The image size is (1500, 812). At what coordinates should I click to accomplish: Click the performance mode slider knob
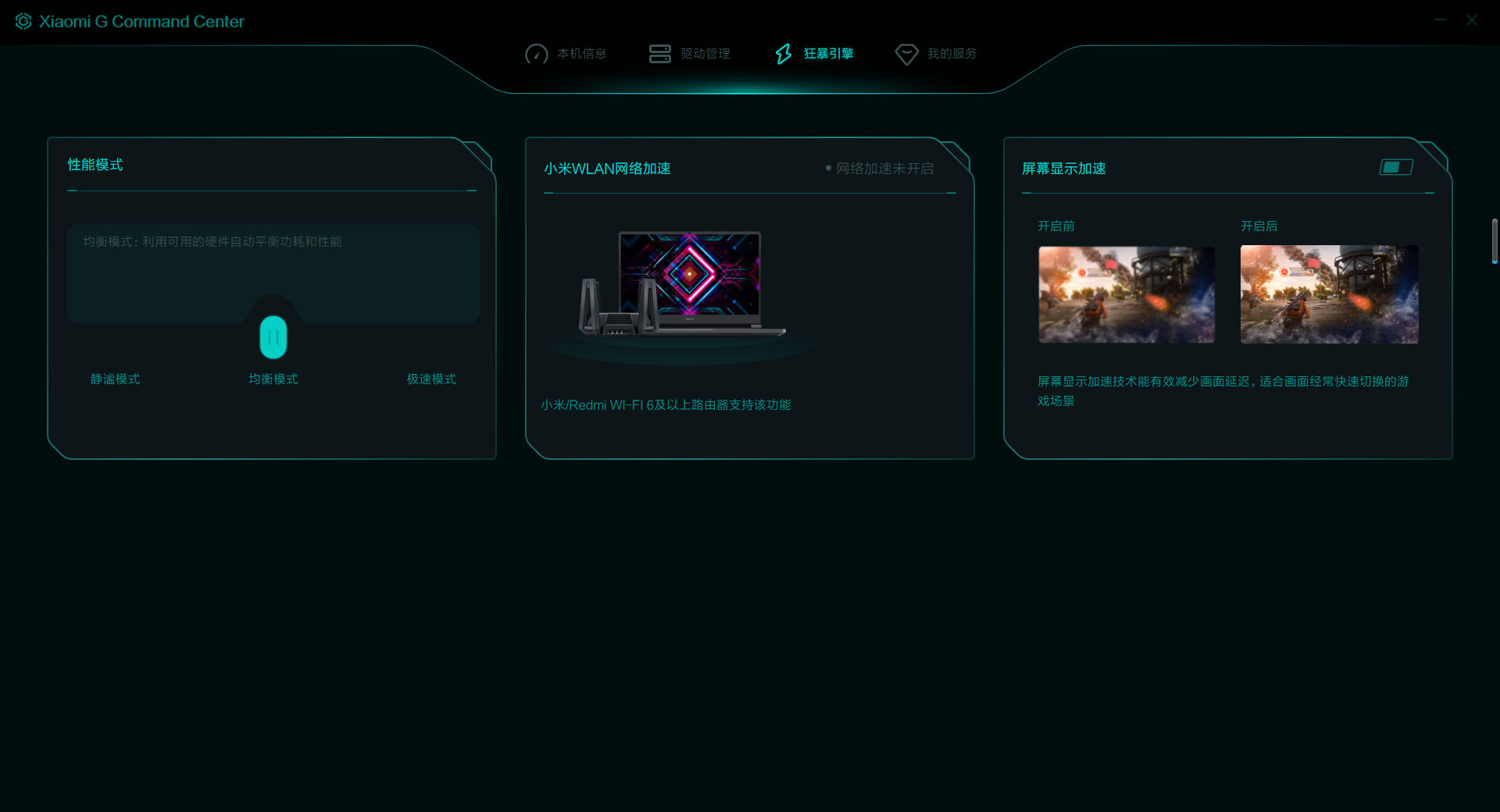pos(273,337)
